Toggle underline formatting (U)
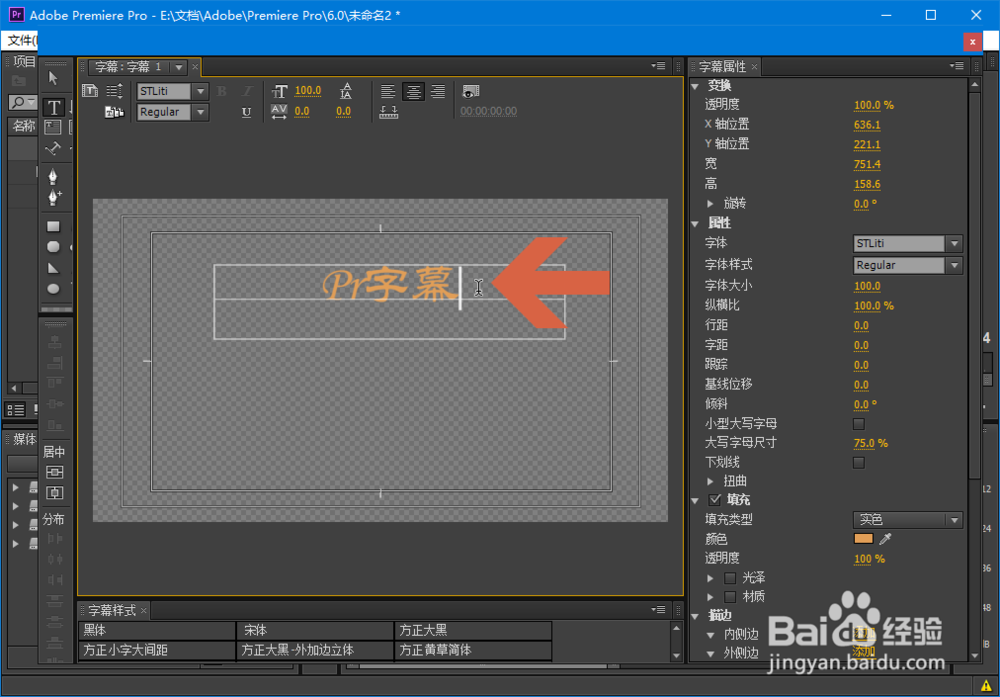This screenshot has height=697, width=1000. click(247, 112)
